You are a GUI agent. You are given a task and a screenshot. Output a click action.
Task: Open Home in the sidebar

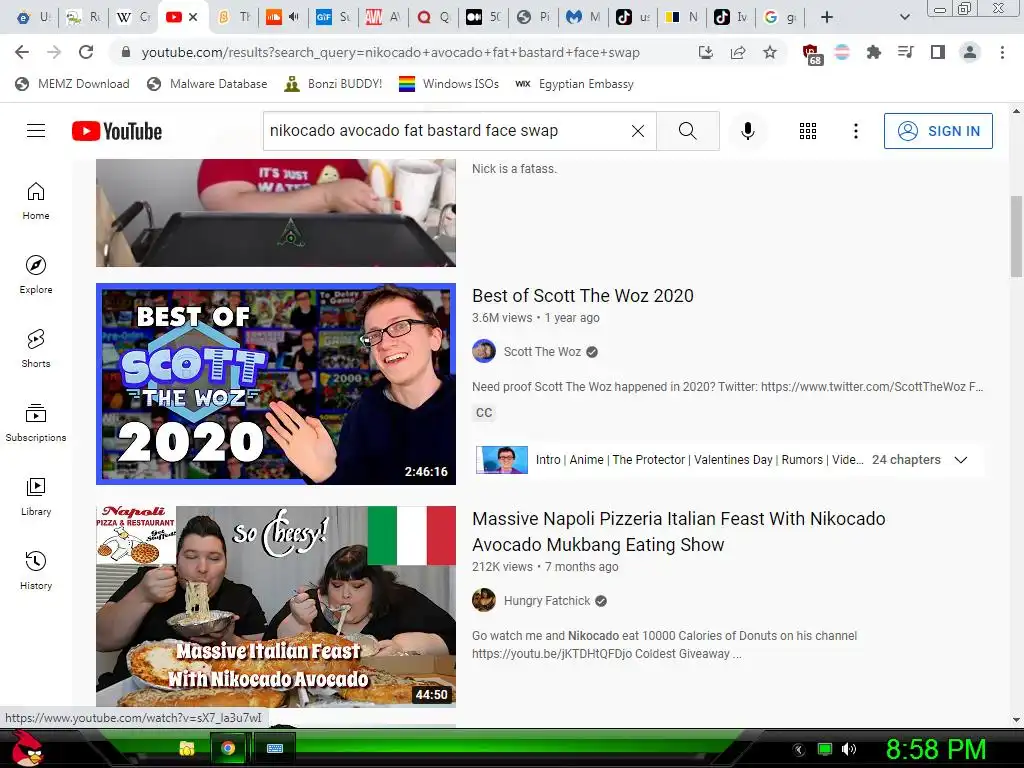(36, 200)
